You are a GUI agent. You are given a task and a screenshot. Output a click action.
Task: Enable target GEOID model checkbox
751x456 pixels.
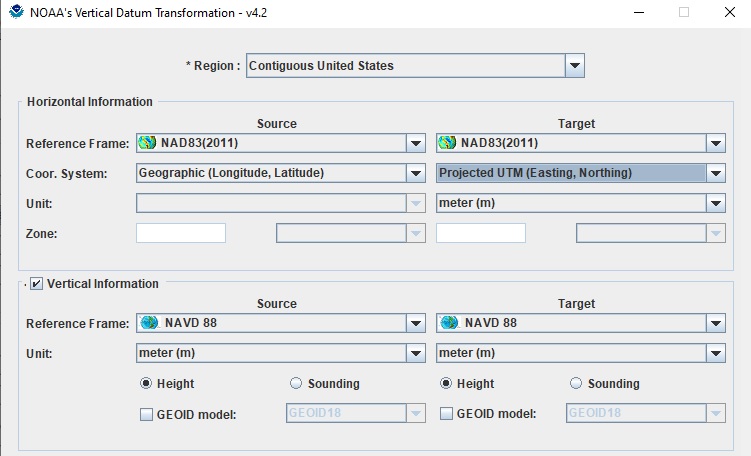click(x=446, y=414)
